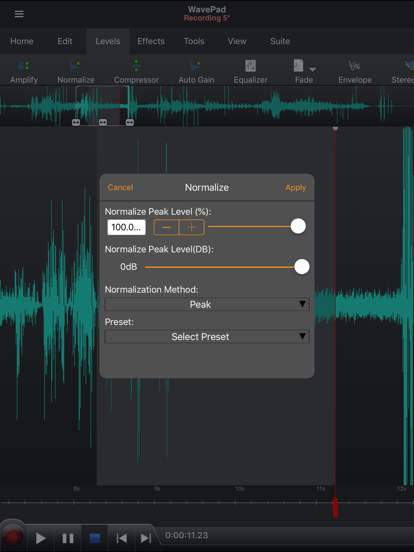Open the Envelope tool

click(355, 72)
